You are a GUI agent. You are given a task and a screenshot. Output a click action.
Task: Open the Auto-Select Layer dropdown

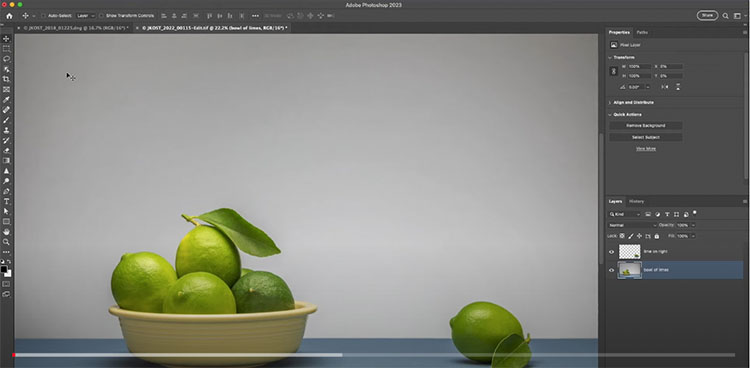86,16
